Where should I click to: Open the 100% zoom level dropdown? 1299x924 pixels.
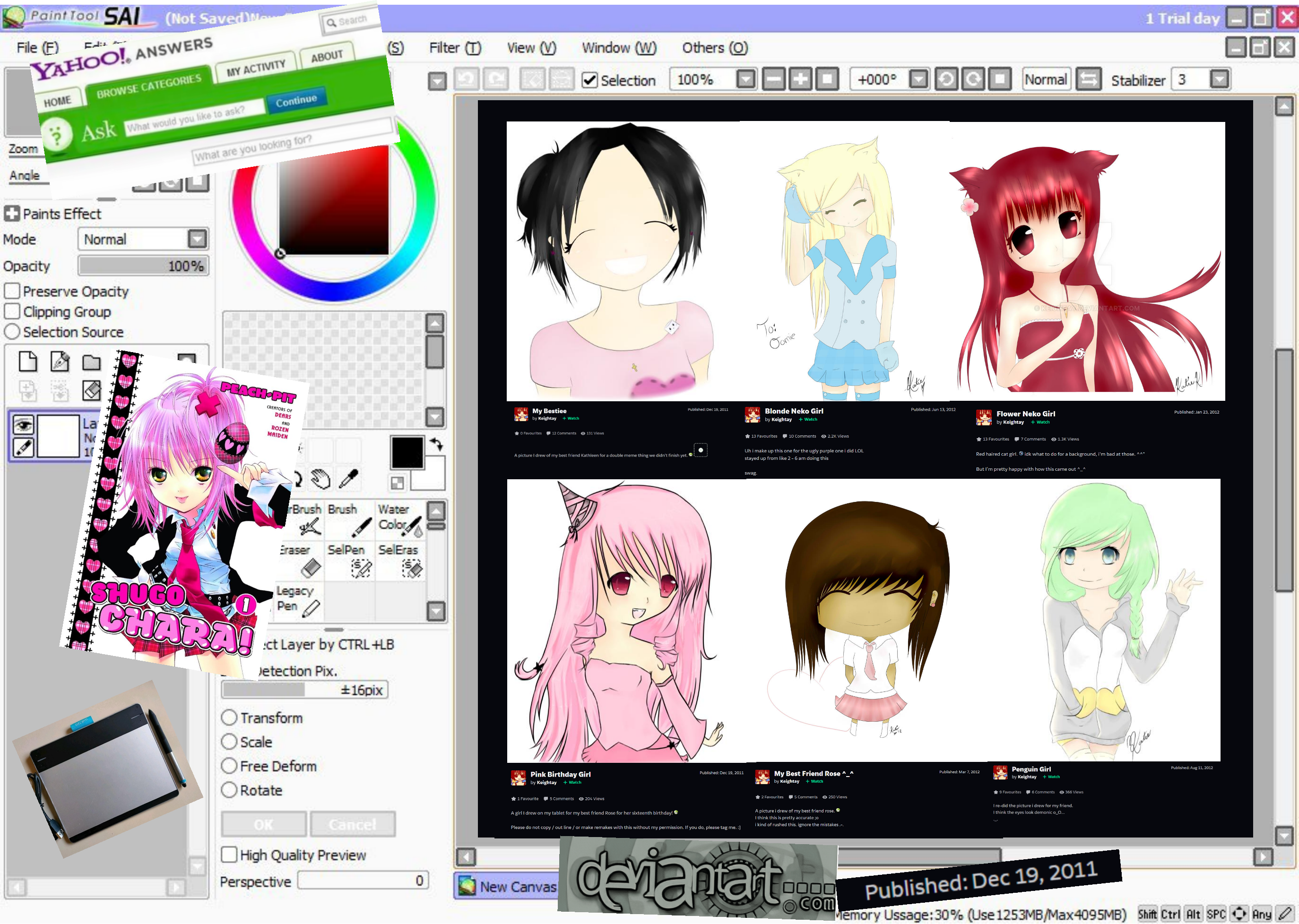(745, 80)
